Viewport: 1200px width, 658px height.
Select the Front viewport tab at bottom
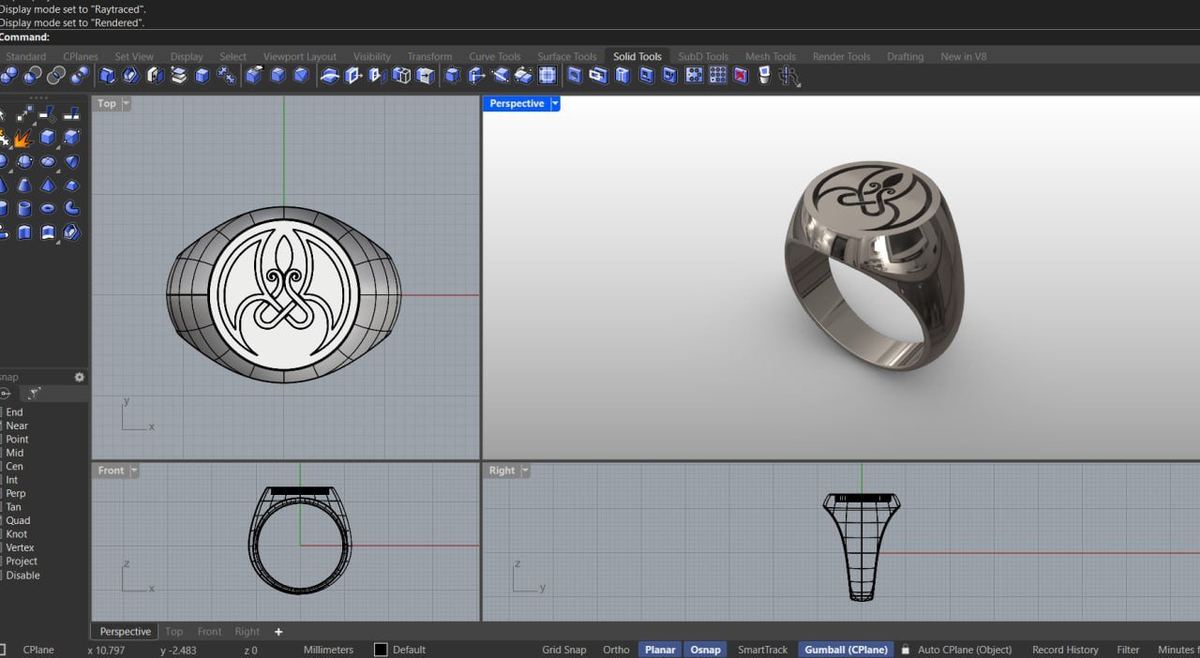[209, 632]
